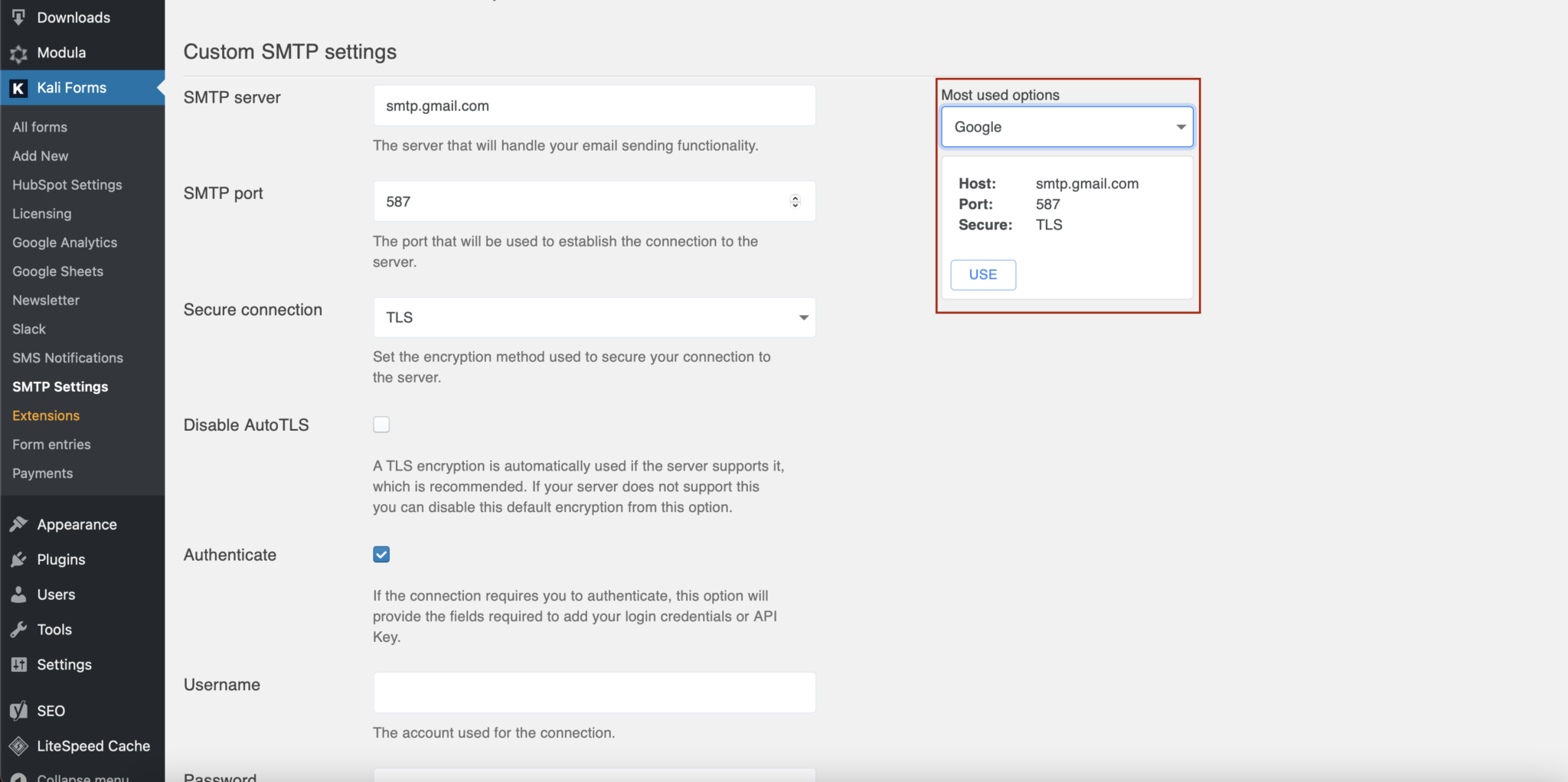Open the Most used options dropdown
This screenshot has width=1568, height=782.
1067,126
